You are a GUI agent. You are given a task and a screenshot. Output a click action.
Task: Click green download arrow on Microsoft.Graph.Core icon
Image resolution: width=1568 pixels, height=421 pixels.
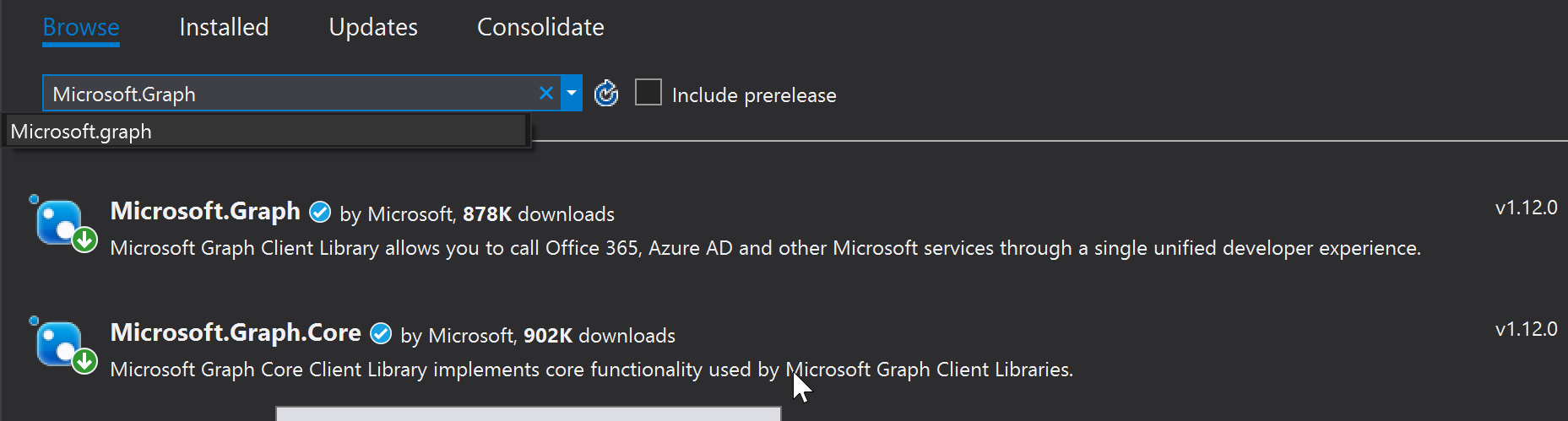coord(84,362)
